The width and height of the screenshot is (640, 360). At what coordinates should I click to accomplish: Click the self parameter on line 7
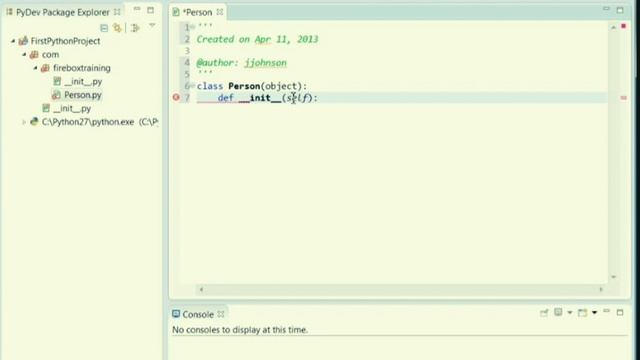coord(297,98)
